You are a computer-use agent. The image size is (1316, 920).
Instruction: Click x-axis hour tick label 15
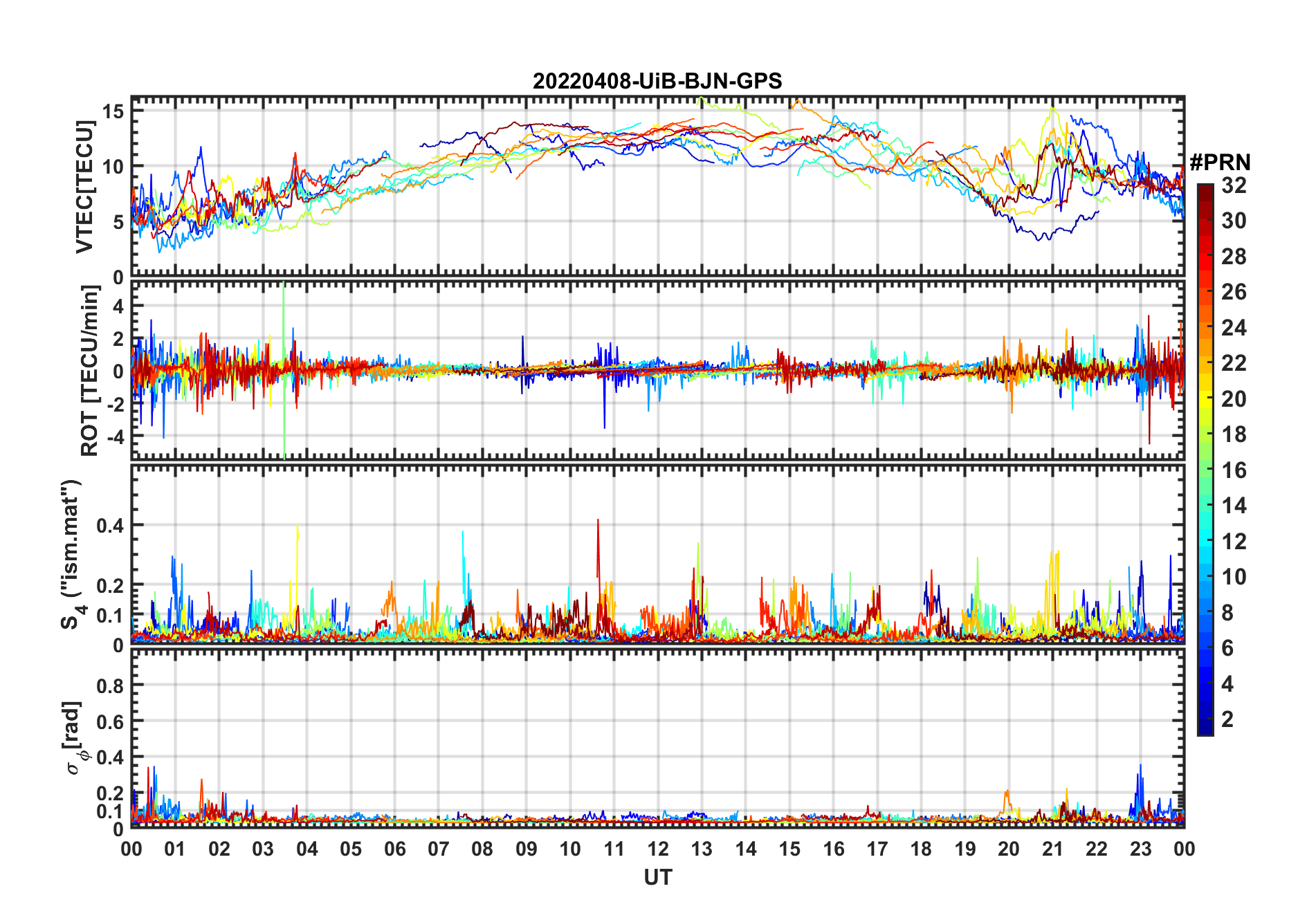tap(789, 849)
